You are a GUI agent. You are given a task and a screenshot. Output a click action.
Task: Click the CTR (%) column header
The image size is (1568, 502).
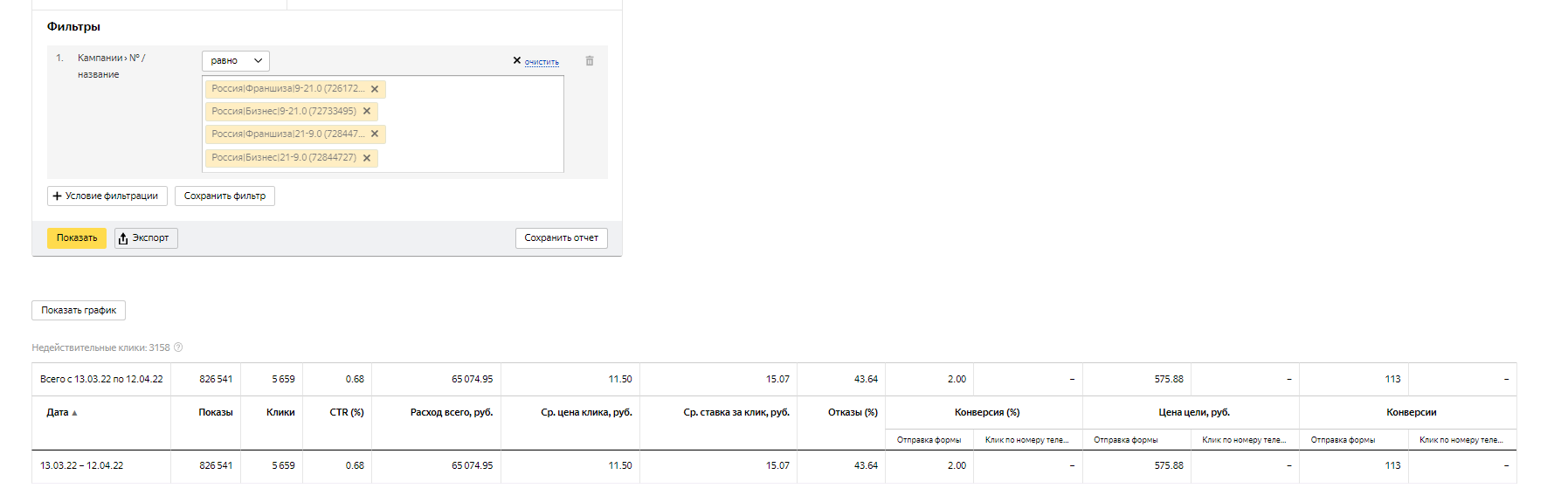pos(347,413)
